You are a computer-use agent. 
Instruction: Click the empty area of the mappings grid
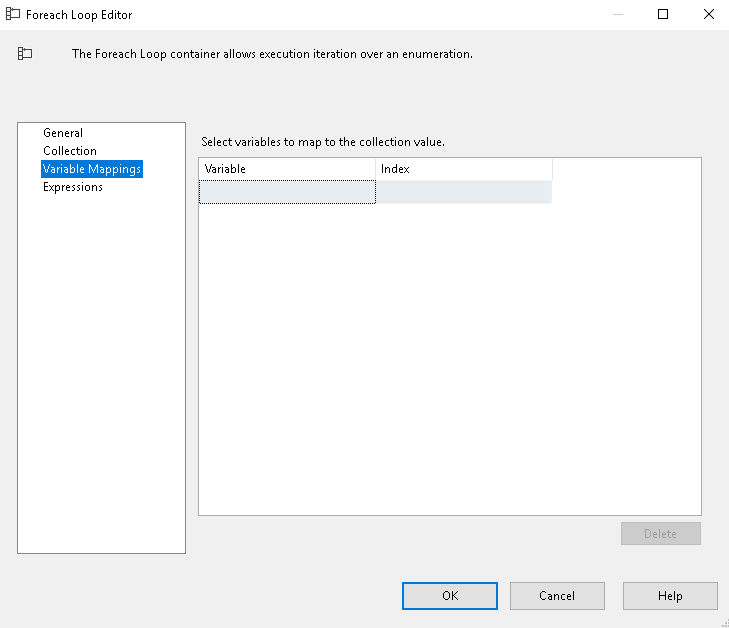tap(450, 360)
